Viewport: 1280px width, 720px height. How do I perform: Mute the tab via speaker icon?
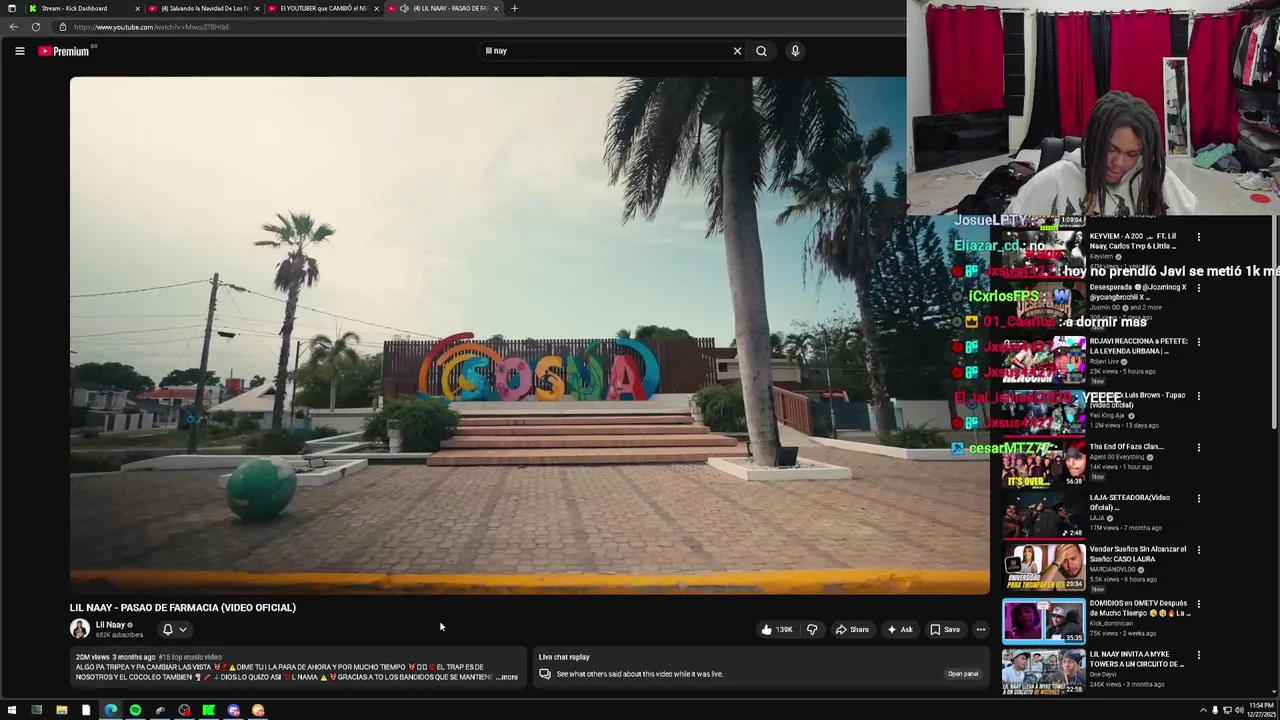pos(404,8)
